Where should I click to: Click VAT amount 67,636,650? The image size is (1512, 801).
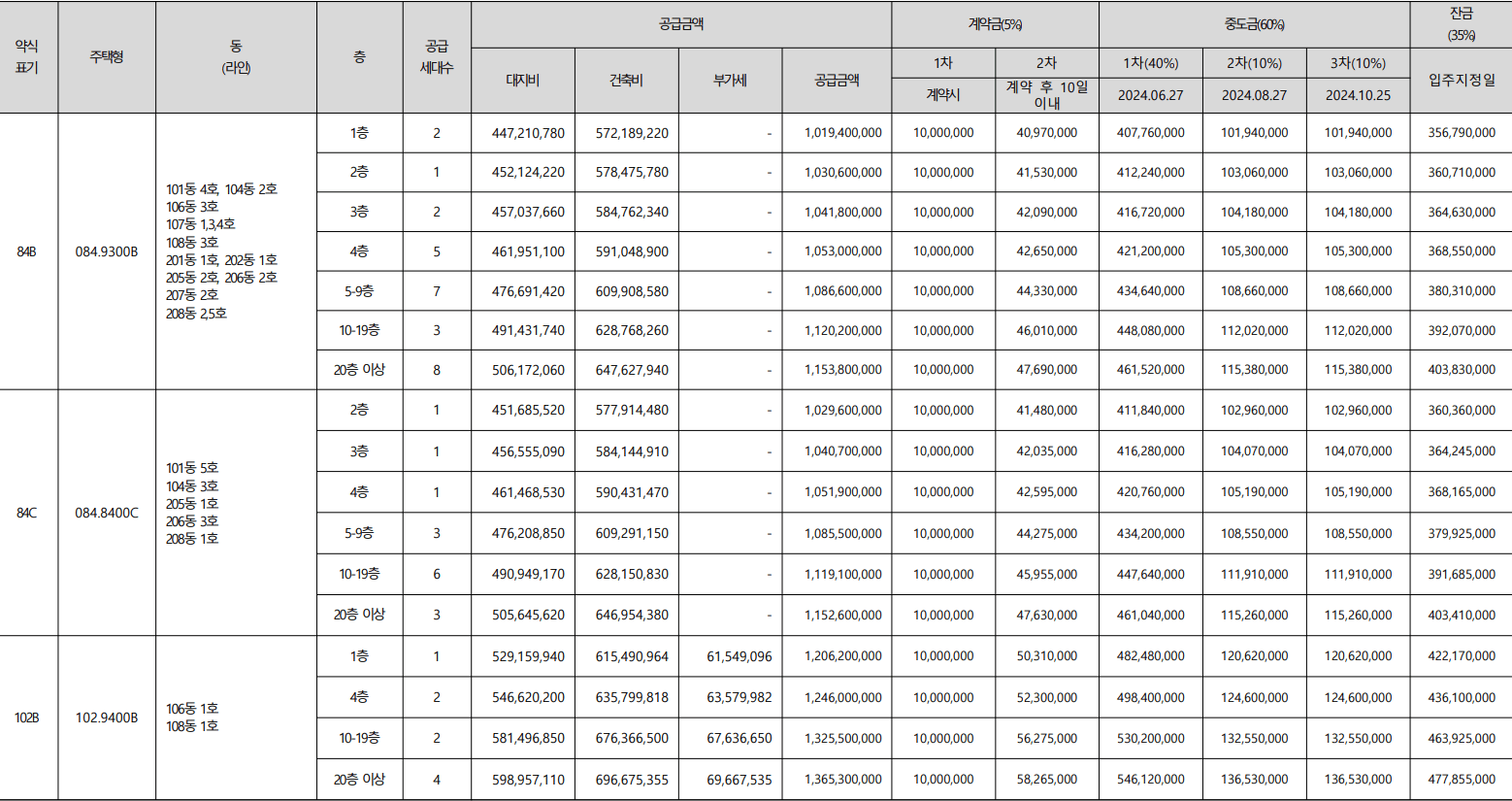point(740,738)
